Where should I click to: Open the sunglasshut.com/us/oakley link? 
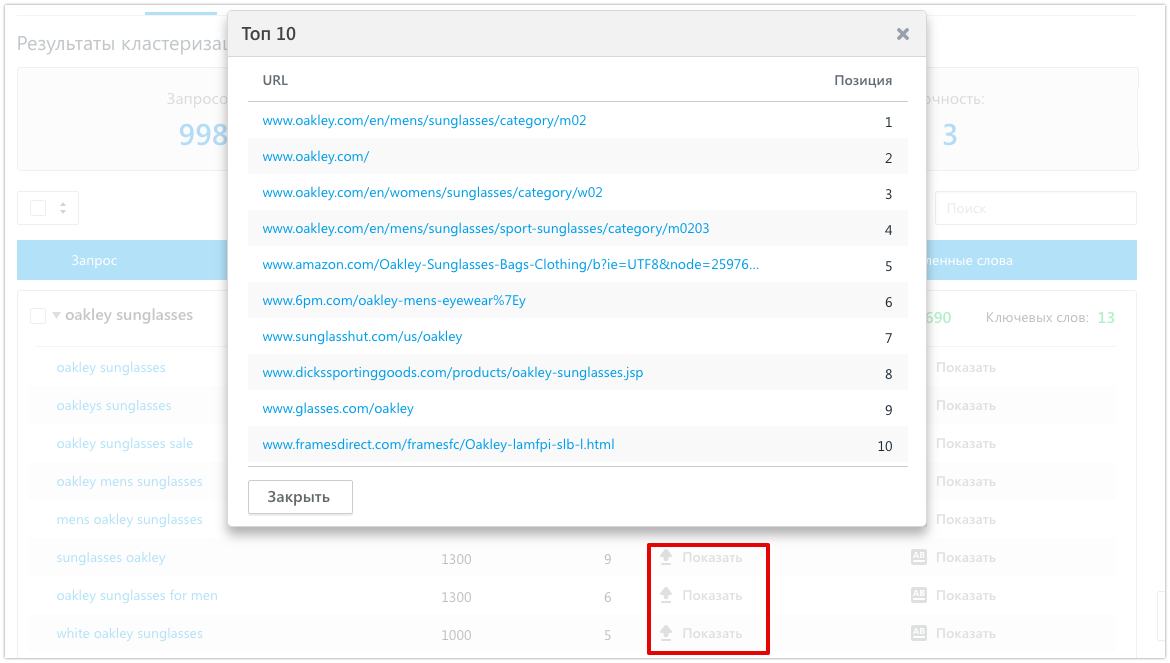tap(362, 337)
